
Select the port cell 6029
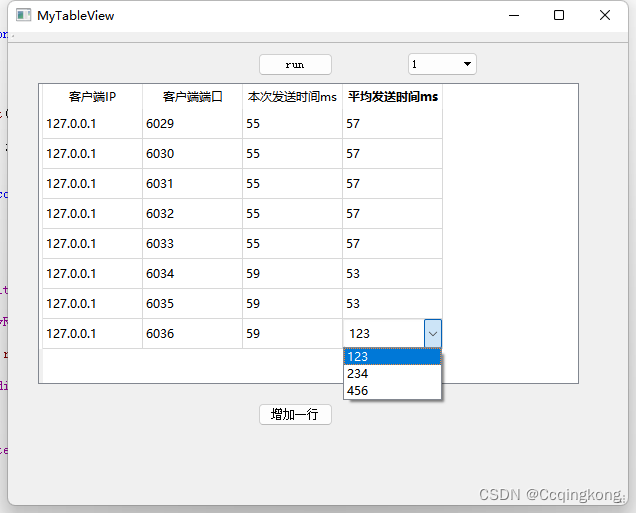click(193, 124)
